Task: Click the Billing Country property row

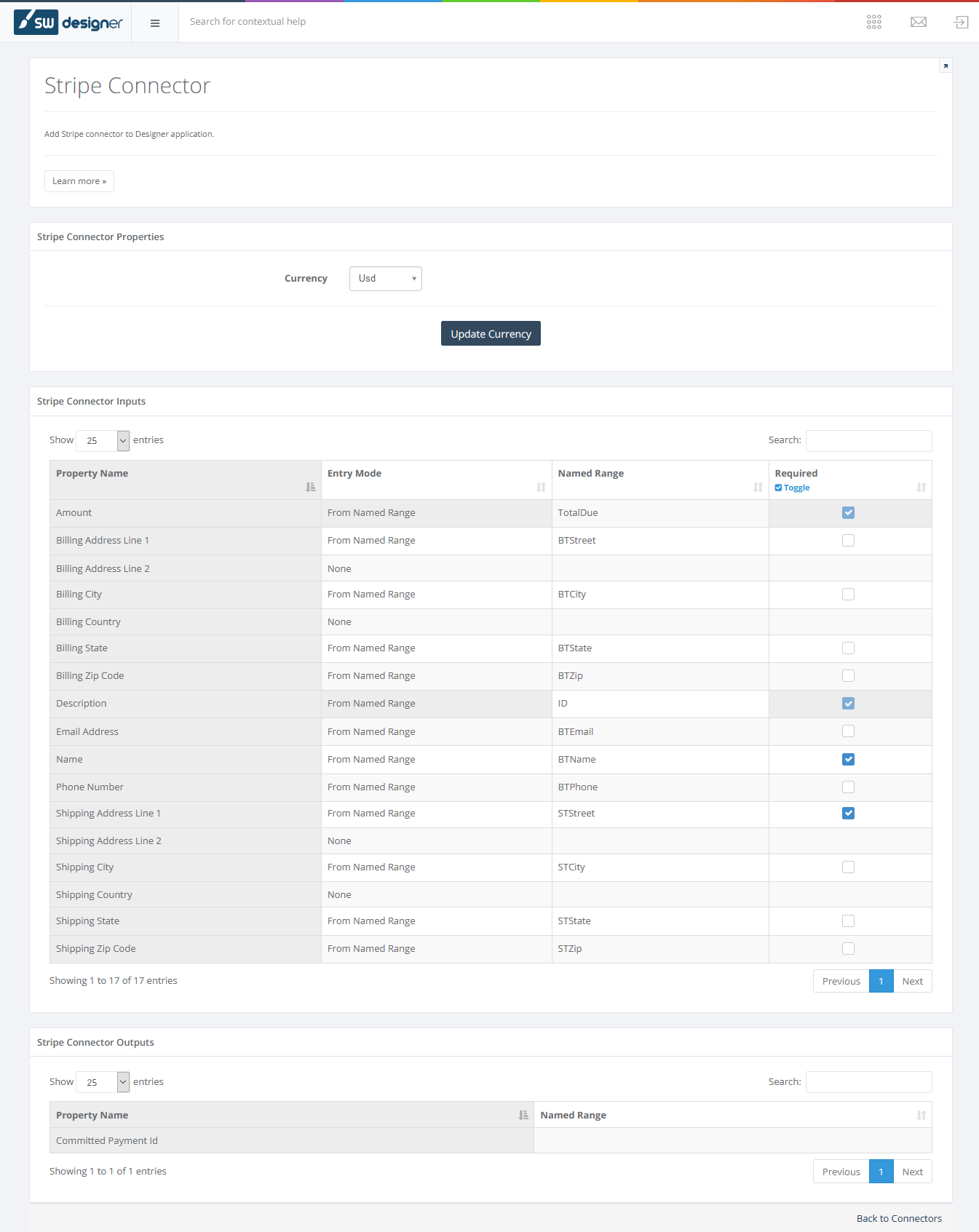Action: point(491,622)
